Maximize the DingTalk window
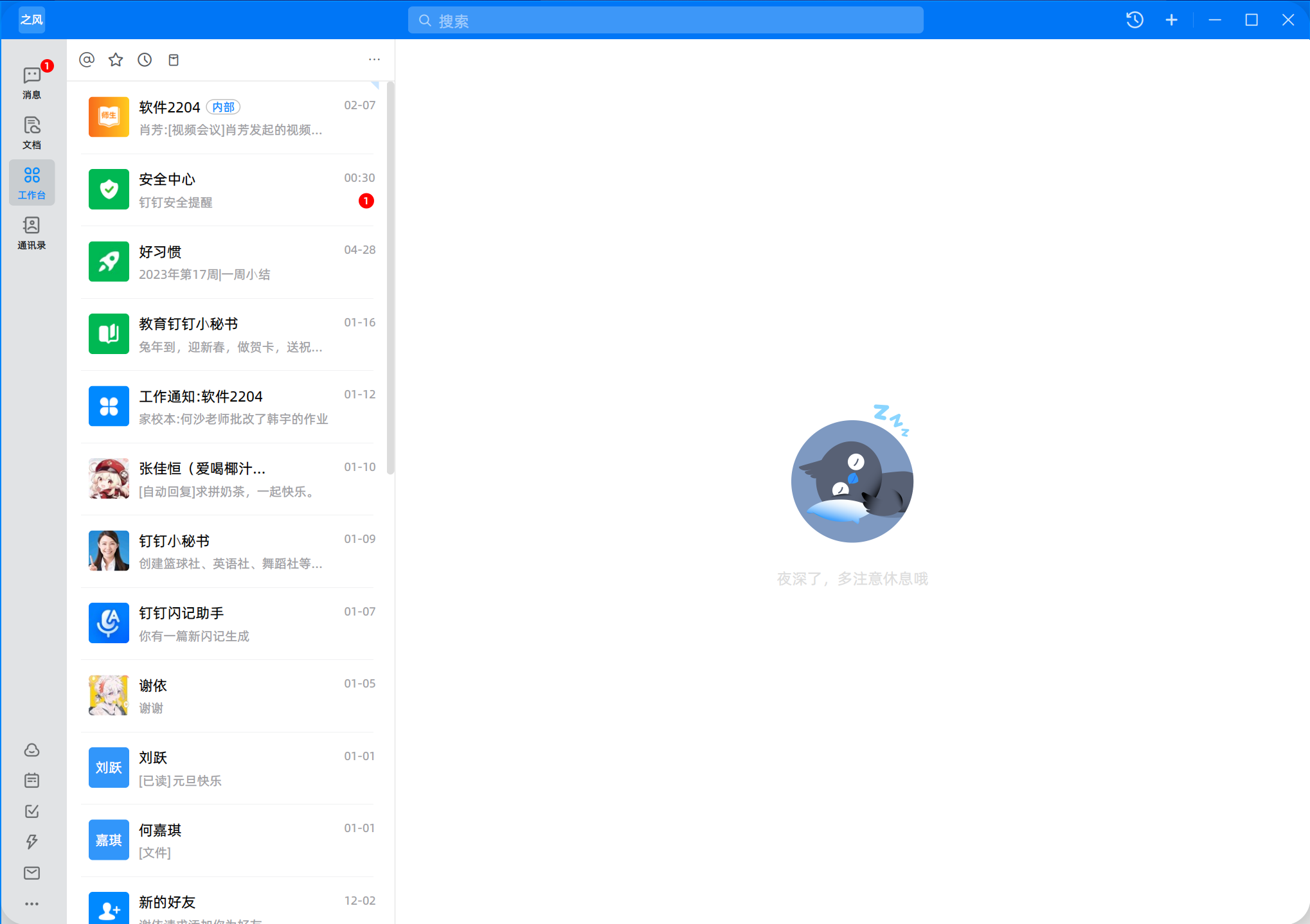The height and width of the screenshot is (924, 1310). click(1252, 20)
